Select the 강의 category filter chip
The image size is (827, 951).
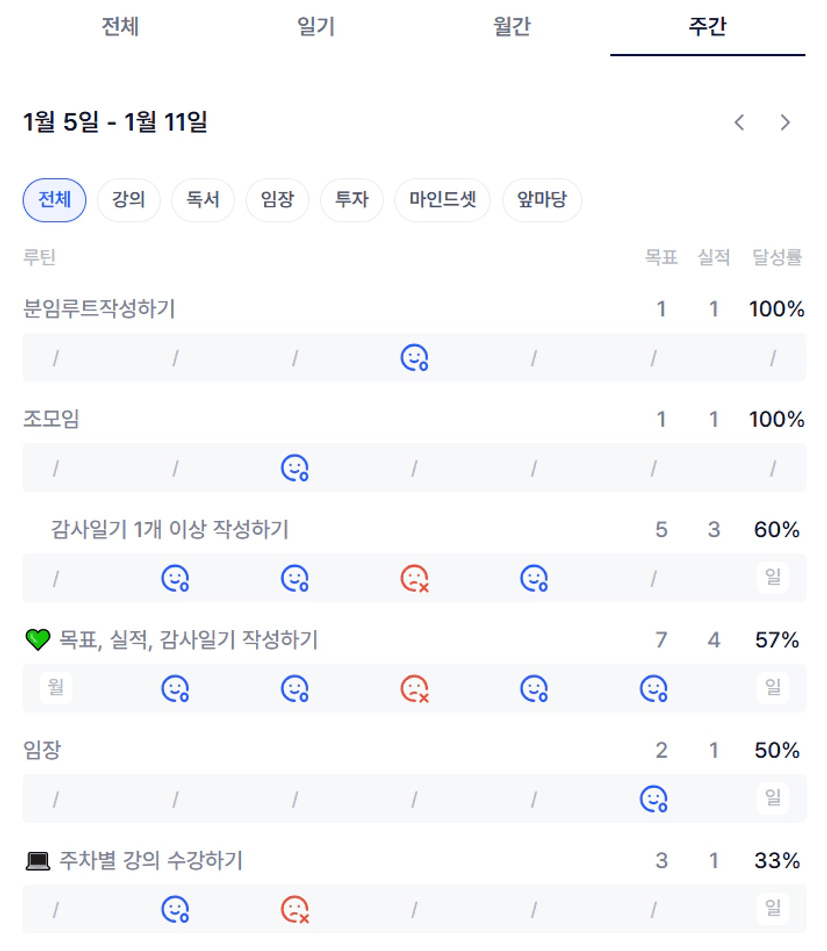tap(129, 200)
